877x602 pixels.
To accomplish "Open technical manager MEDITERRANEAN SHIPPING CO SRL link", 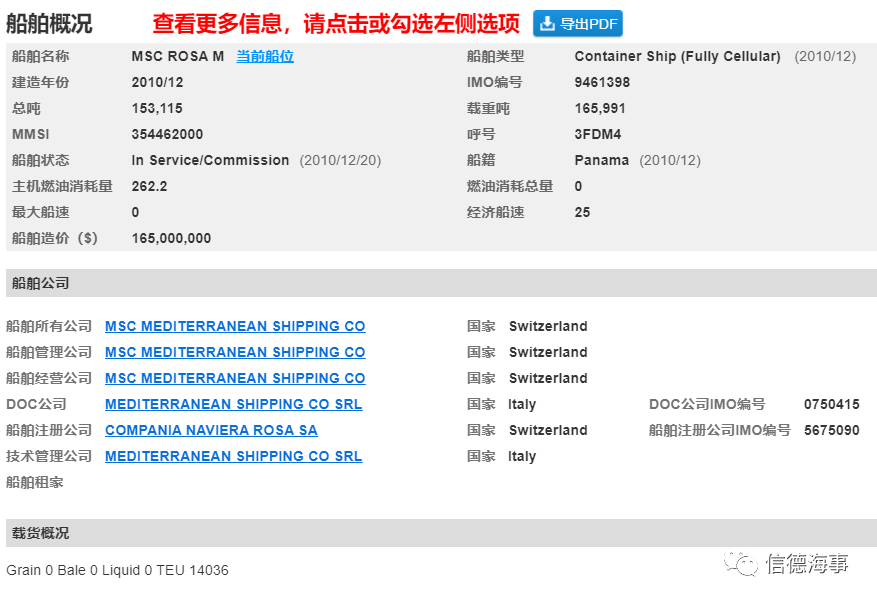I will click(233, 456).
